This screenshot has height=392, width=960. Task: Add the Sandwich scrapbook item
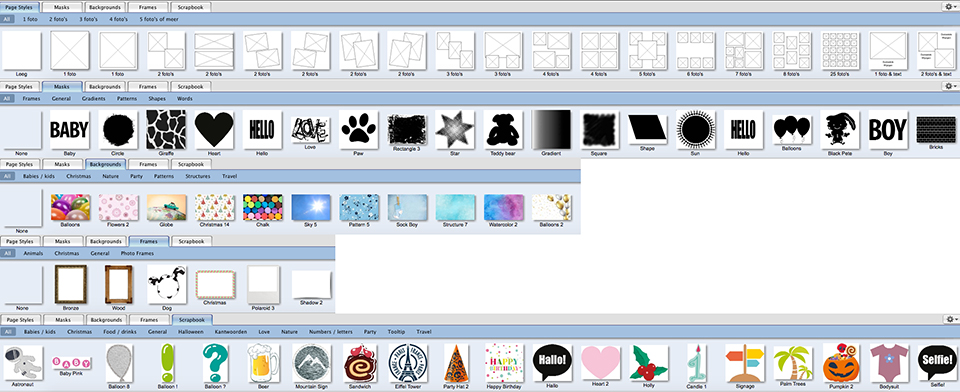360,363
